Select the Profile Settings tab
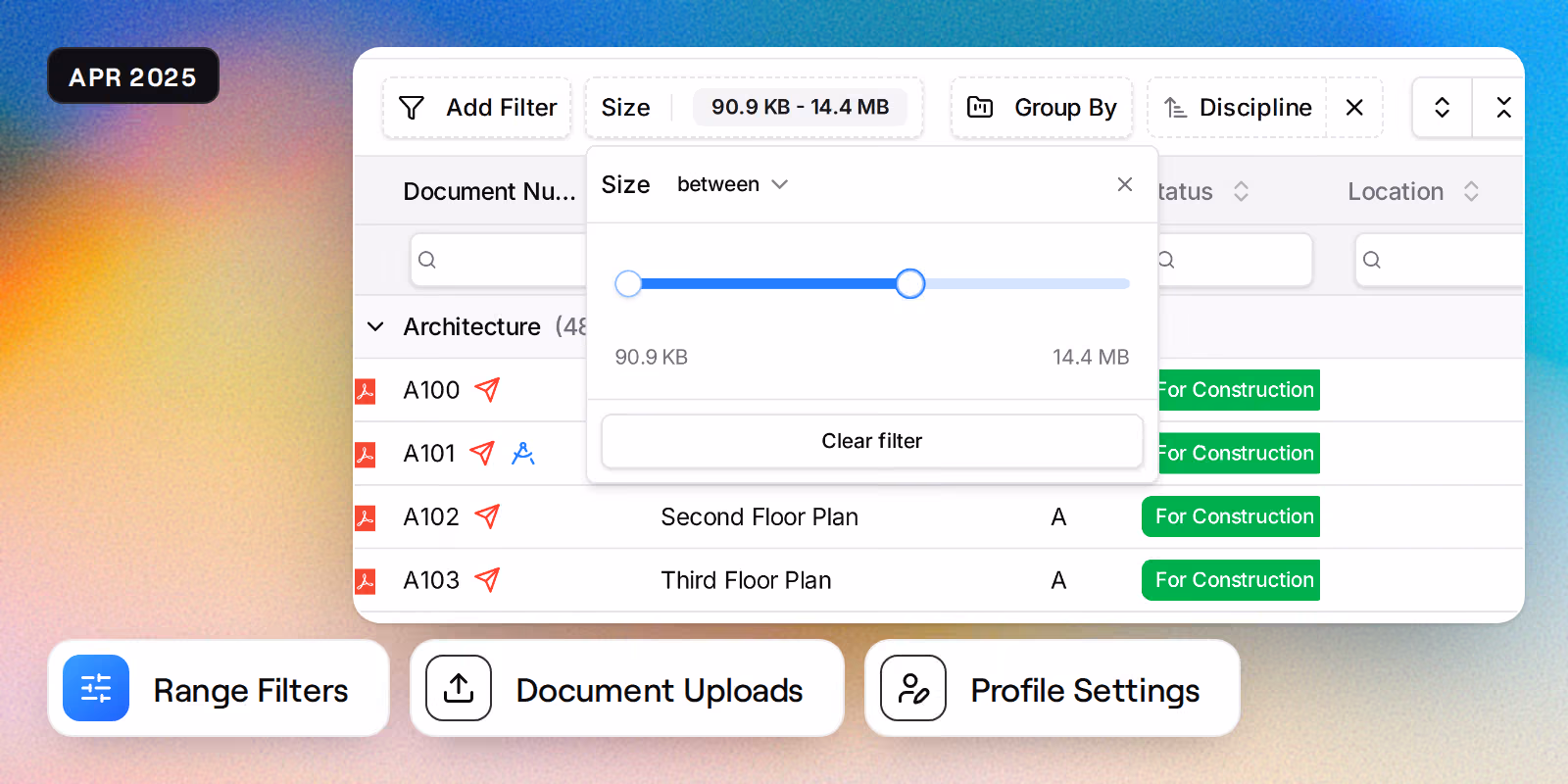Screen dimensions: 1568x784 pos(1053,688)
